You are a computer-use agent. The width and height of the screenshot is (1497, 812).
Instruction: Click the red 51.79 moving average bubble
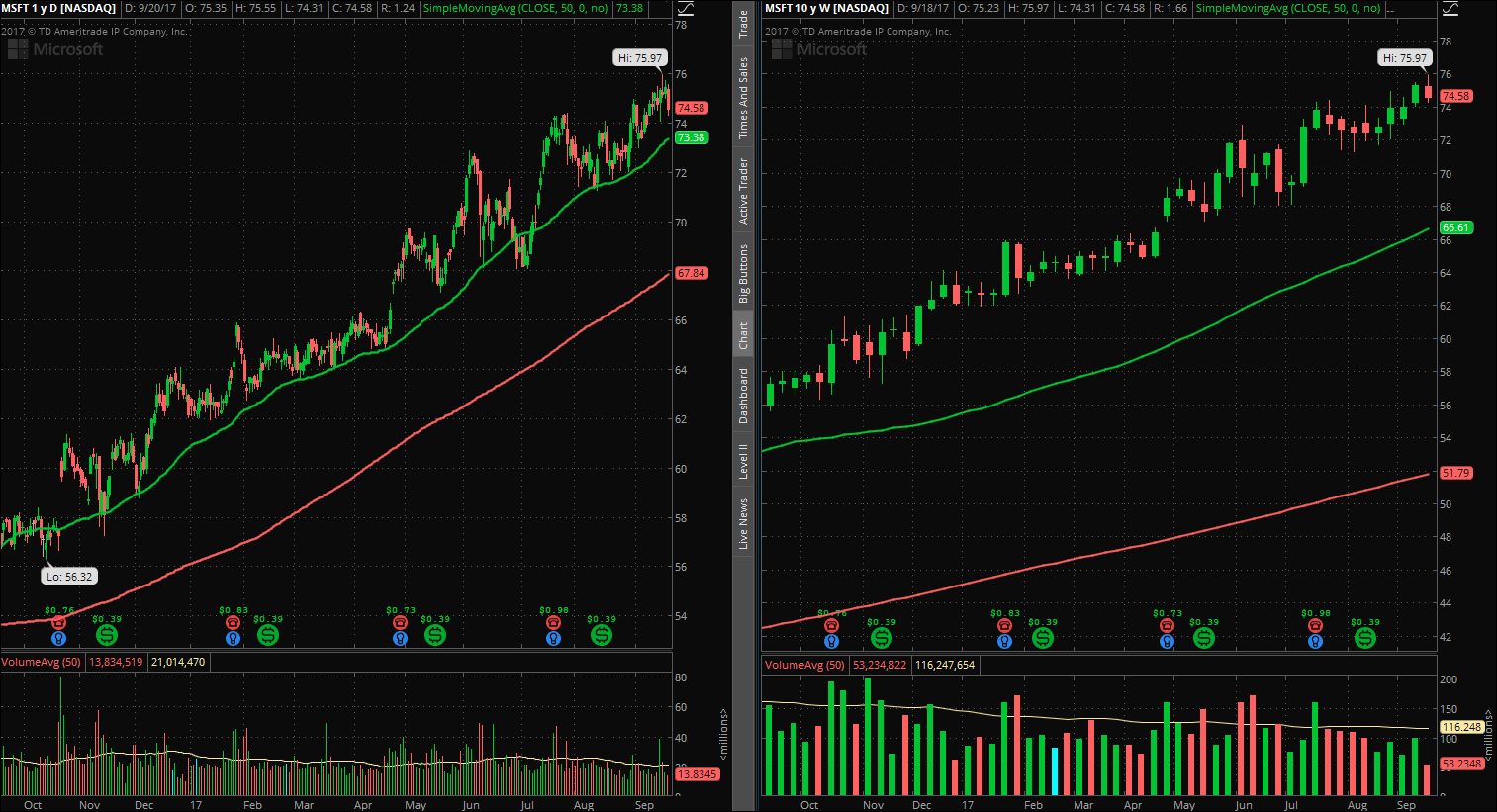(x=1455, y=473)
